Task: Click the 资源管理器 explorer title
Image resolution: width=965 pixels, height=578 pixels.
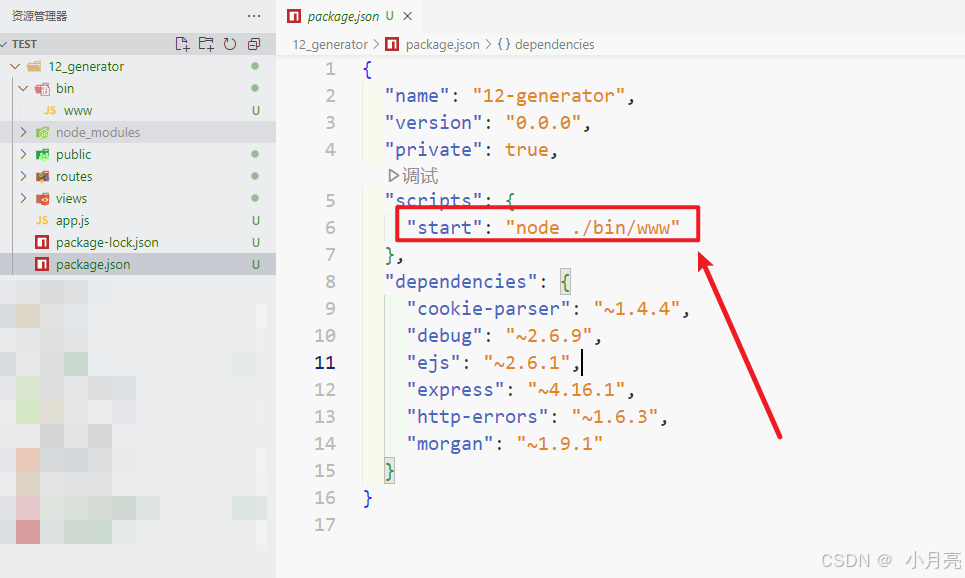Action: point(39,16)
